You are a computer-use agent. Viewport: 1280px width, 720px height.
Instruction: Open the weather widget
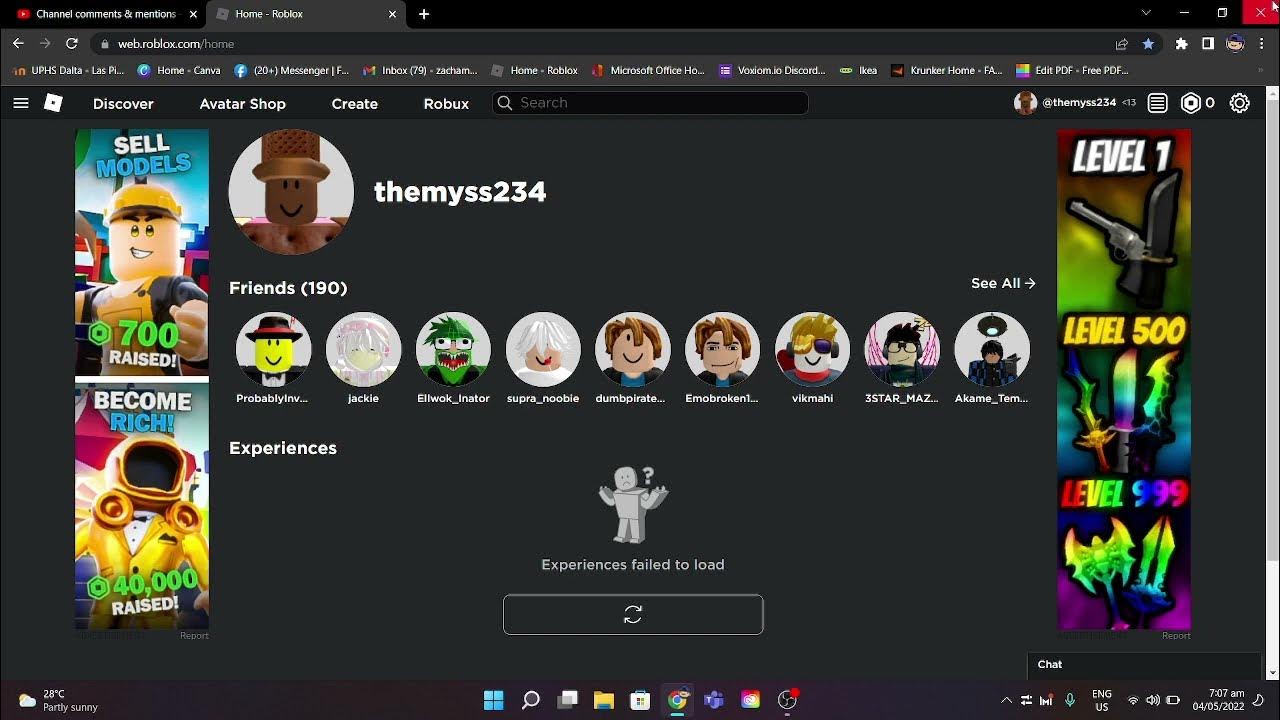pos(58,700)
